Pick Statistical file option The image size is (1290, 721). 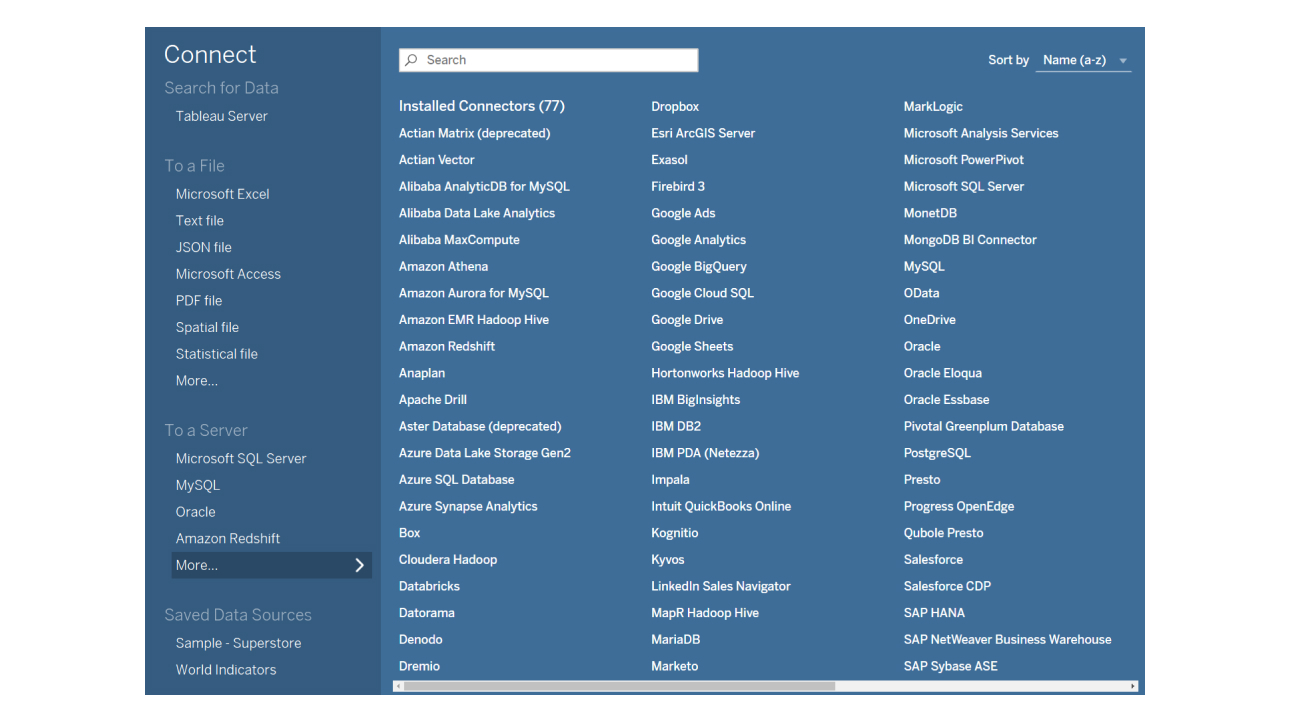pyautogui.click(x=217, y=354)
